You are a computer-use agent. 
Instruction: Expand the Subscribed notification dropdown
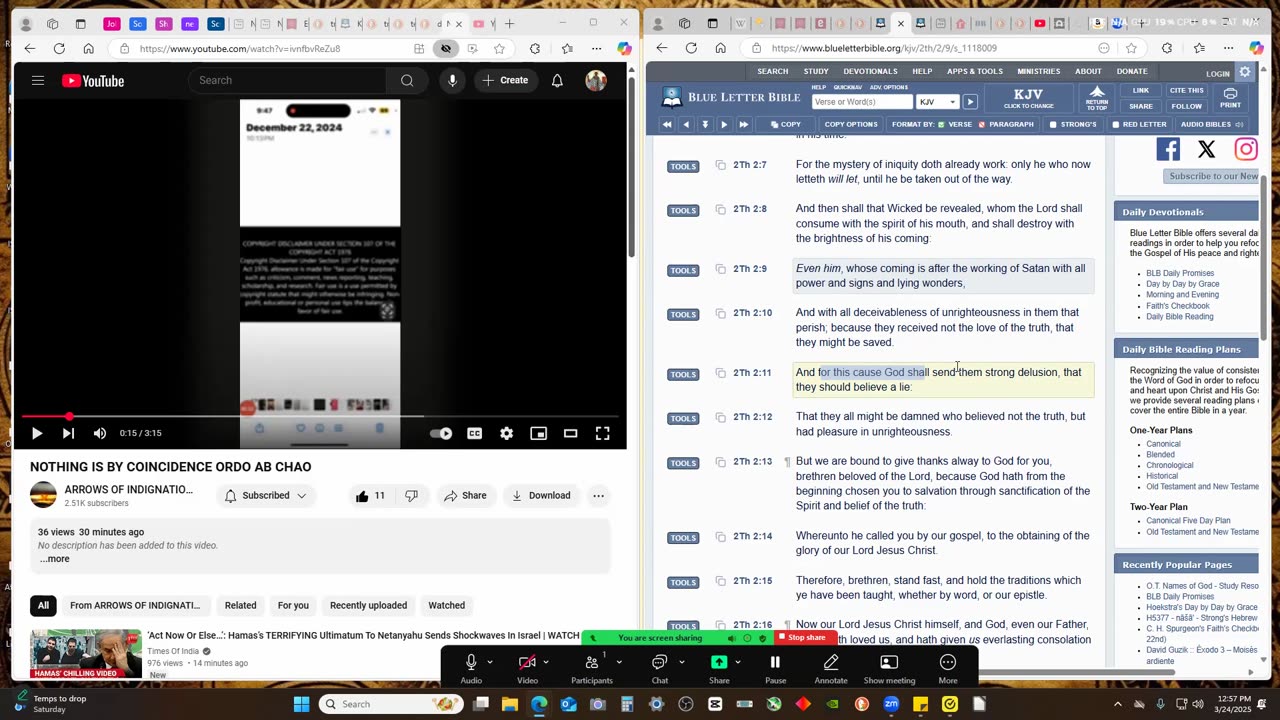pyautogui.click(x=265, y=496)
